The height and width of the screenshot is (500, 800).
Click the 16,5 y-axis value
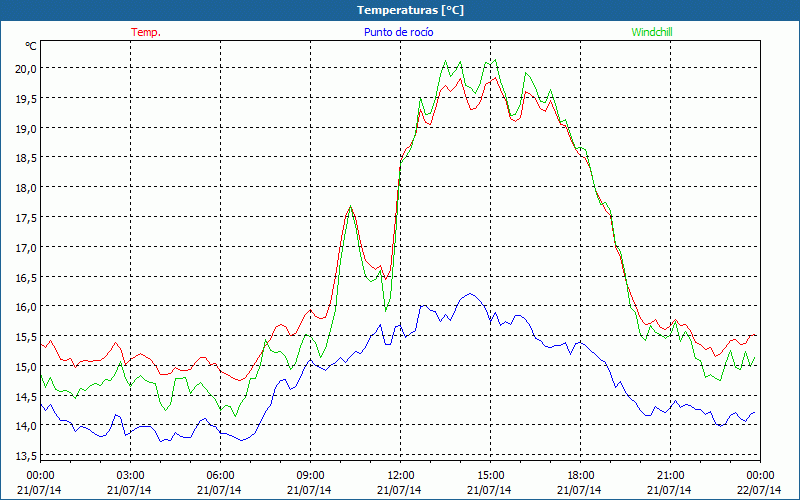coord(27,277)
